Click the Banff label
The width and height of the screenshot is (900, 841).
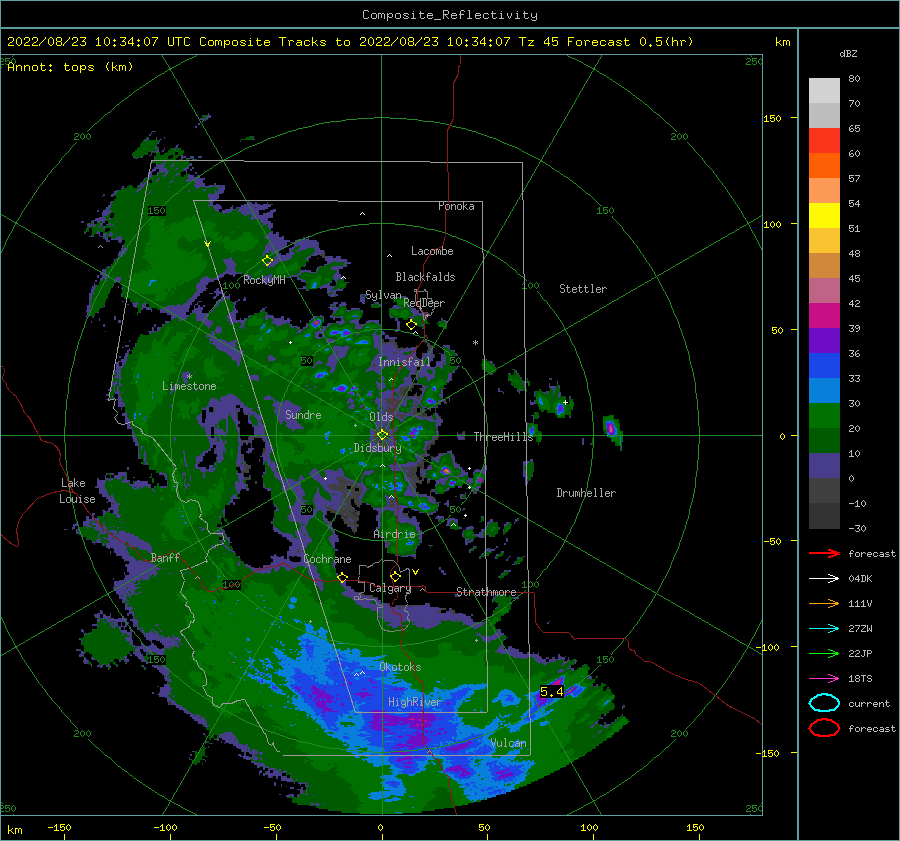click(x=165, y=557)
